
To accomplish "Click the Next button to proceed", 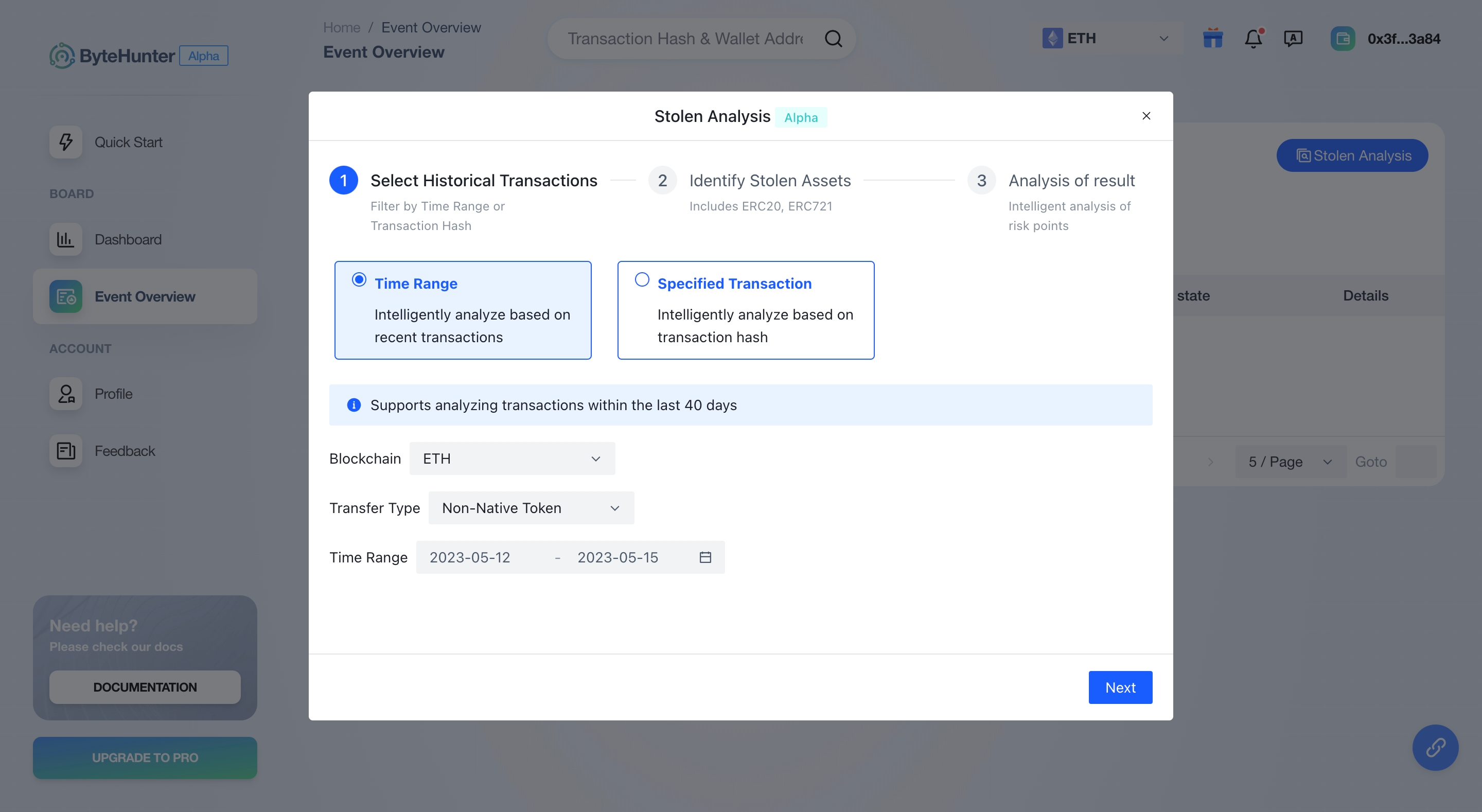I will point(1120,687).
